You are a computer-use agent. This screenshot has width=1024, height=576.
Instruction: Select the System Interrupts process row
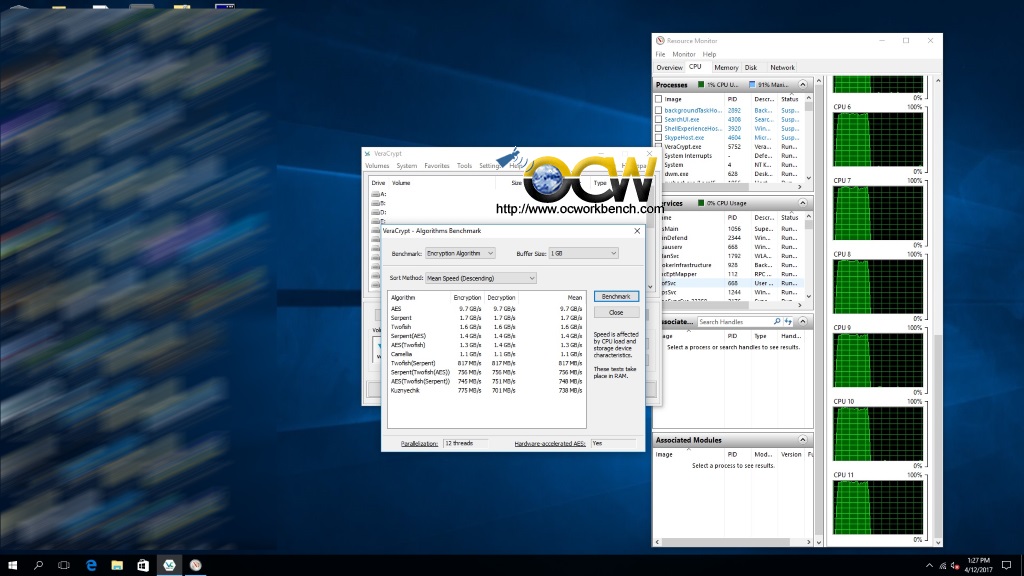[x=729, y=156]
